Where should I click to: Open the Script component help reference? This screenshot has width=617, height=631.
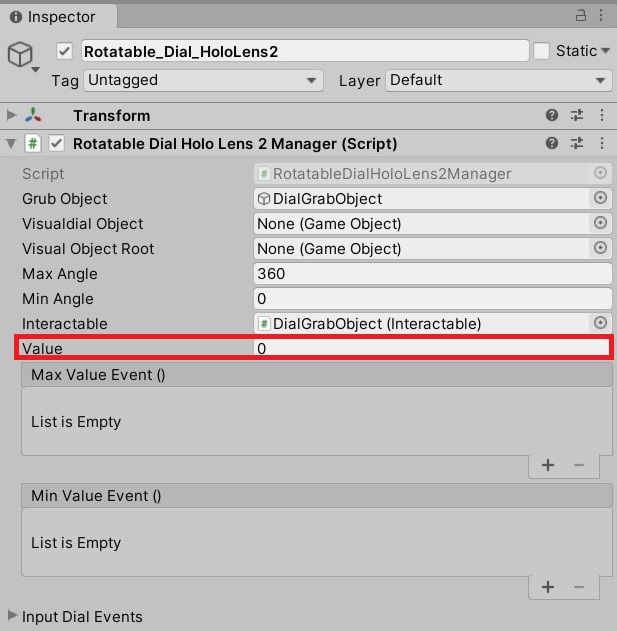click(552, 143)
